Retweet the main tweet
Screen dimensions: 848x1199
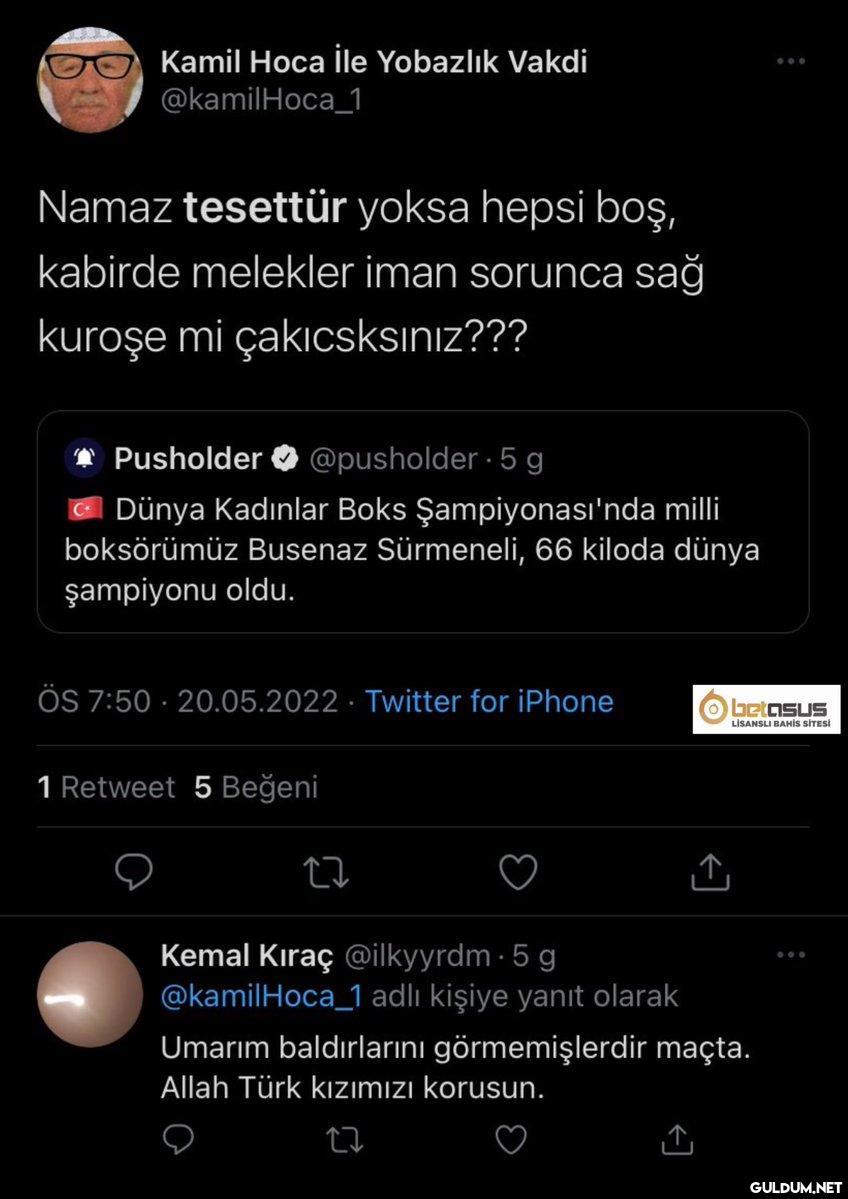(327, 872)
